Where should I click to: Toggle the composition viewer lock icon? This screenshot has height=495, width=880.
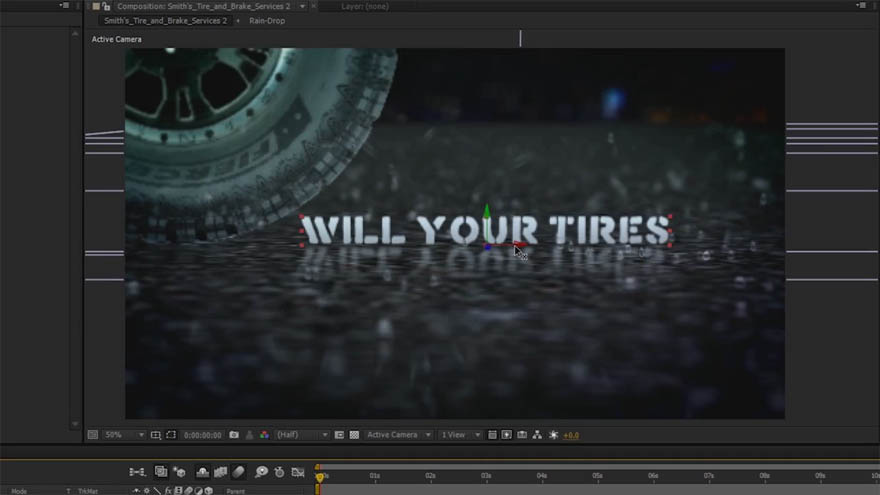(106, 6)
